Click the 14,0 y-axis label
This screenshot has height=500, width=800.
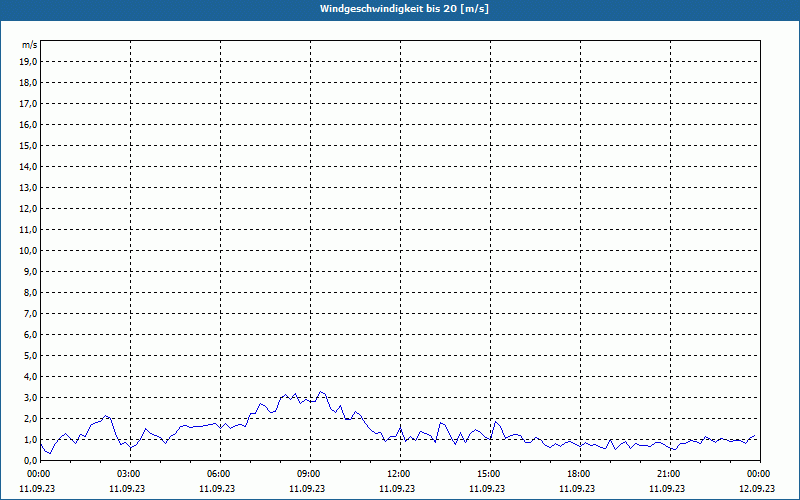pyautogui.click(x=28, y=166)
